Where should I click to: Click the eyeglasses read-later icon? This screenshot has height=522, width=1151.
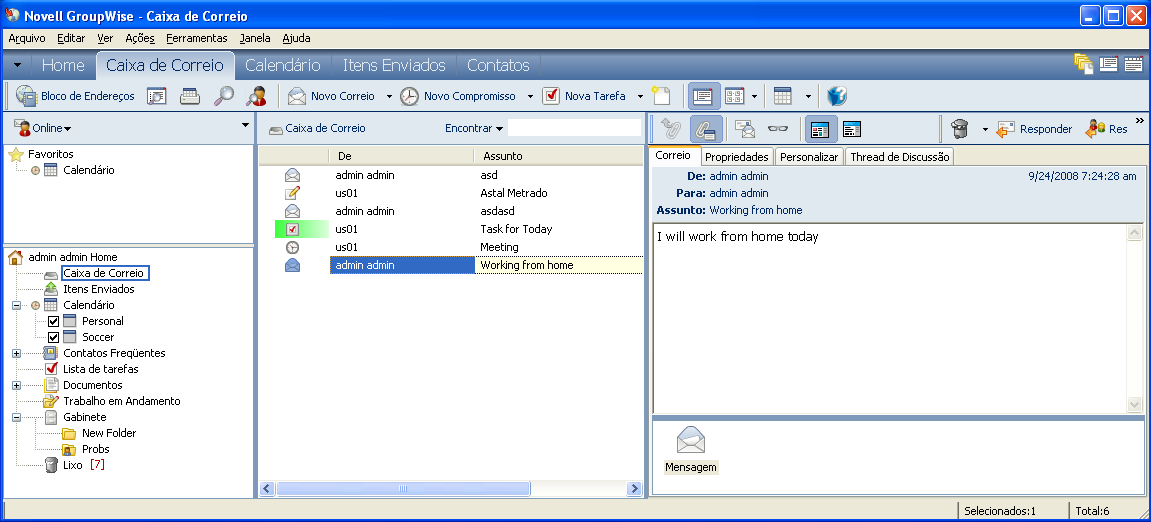[778, 130]
